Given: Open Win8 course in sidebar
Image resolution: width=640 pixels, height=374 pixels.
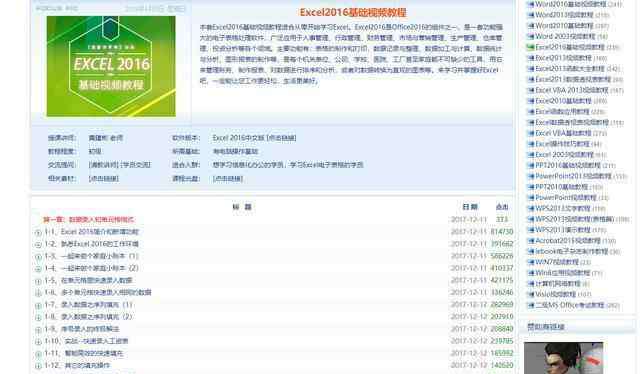Looking at the screenshot, I should [562, 273].
